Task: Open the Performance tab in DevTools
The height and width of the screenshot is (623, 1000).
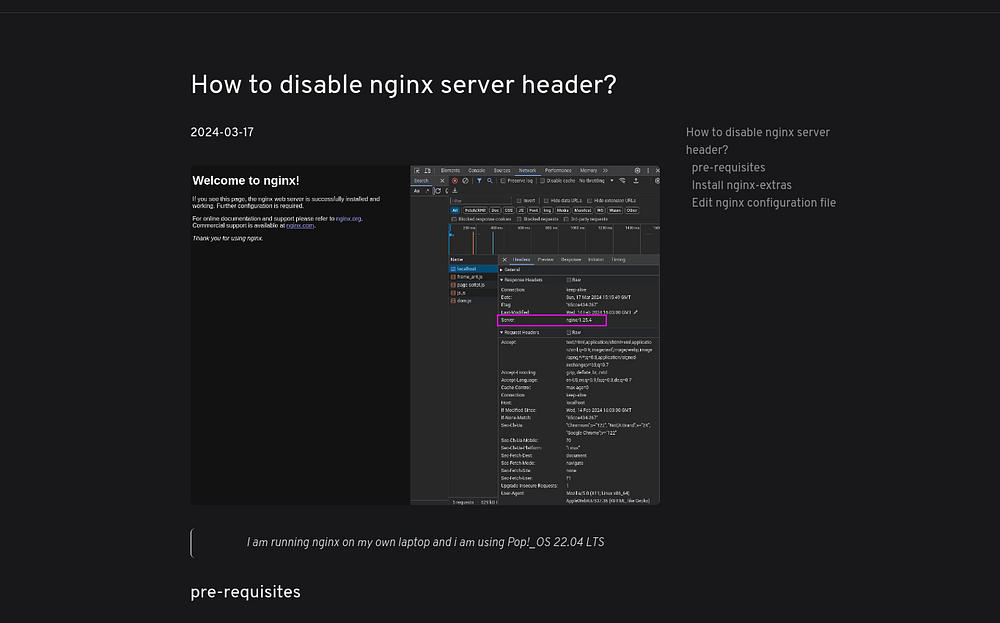Action: click(x=558, y=171)
